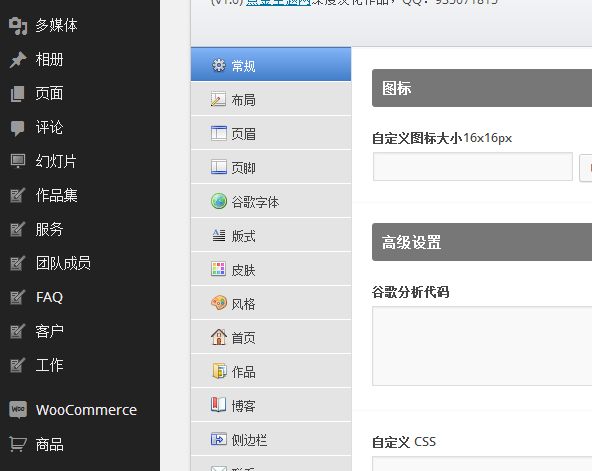
Task: Click the 首页 house icon
Action: click(x=219, y=337)
